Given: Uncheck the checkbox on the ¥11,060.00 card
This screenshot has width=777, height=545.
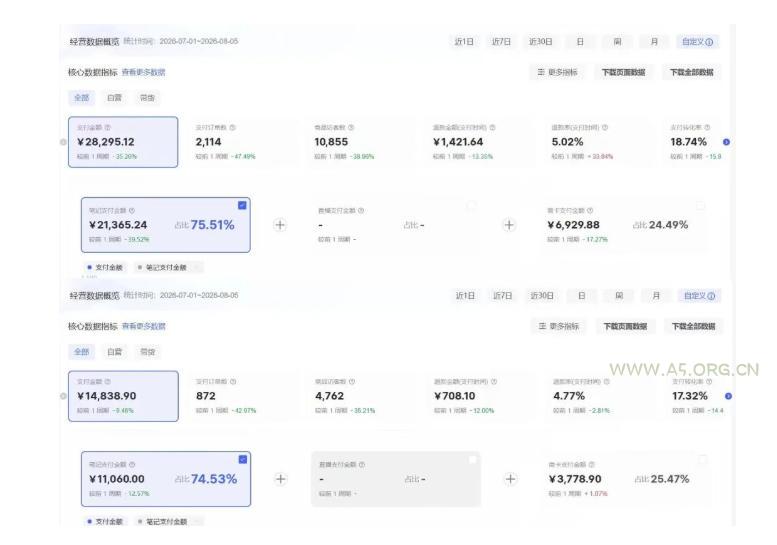Looking at the screenshot, I should (242, 459).
